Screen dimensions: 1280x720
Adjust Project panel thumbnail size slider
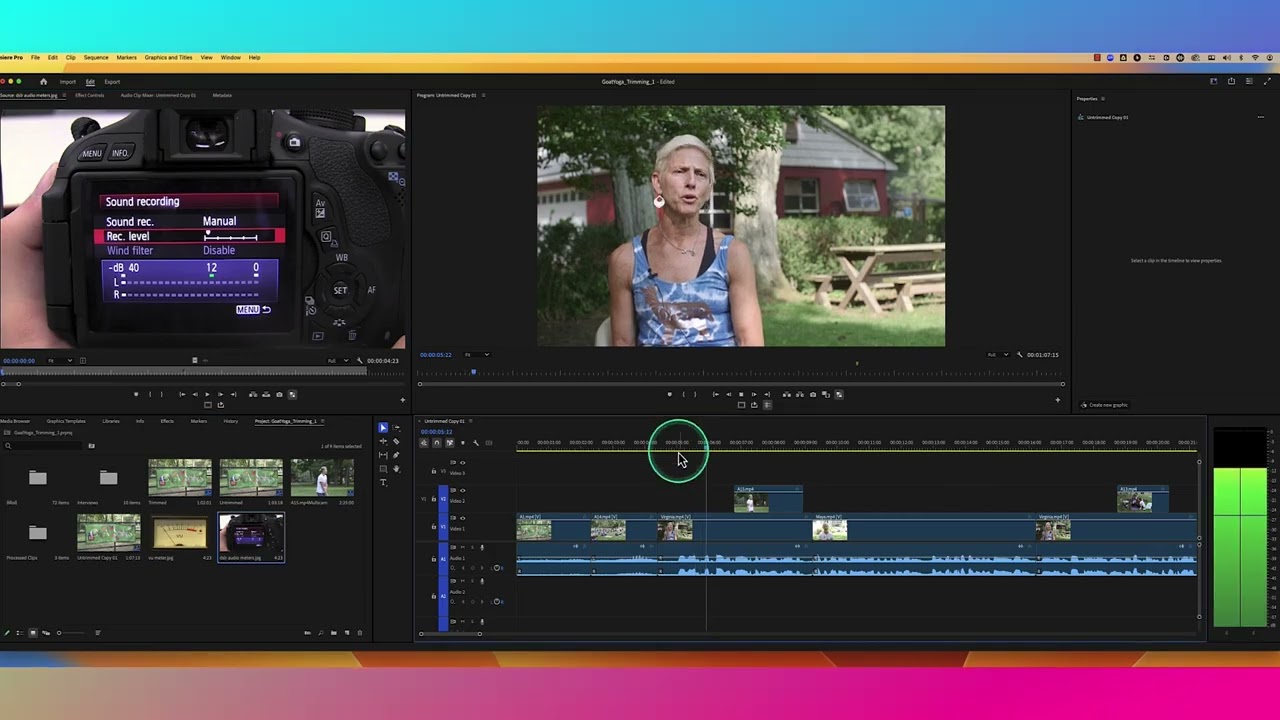(71, 633)
